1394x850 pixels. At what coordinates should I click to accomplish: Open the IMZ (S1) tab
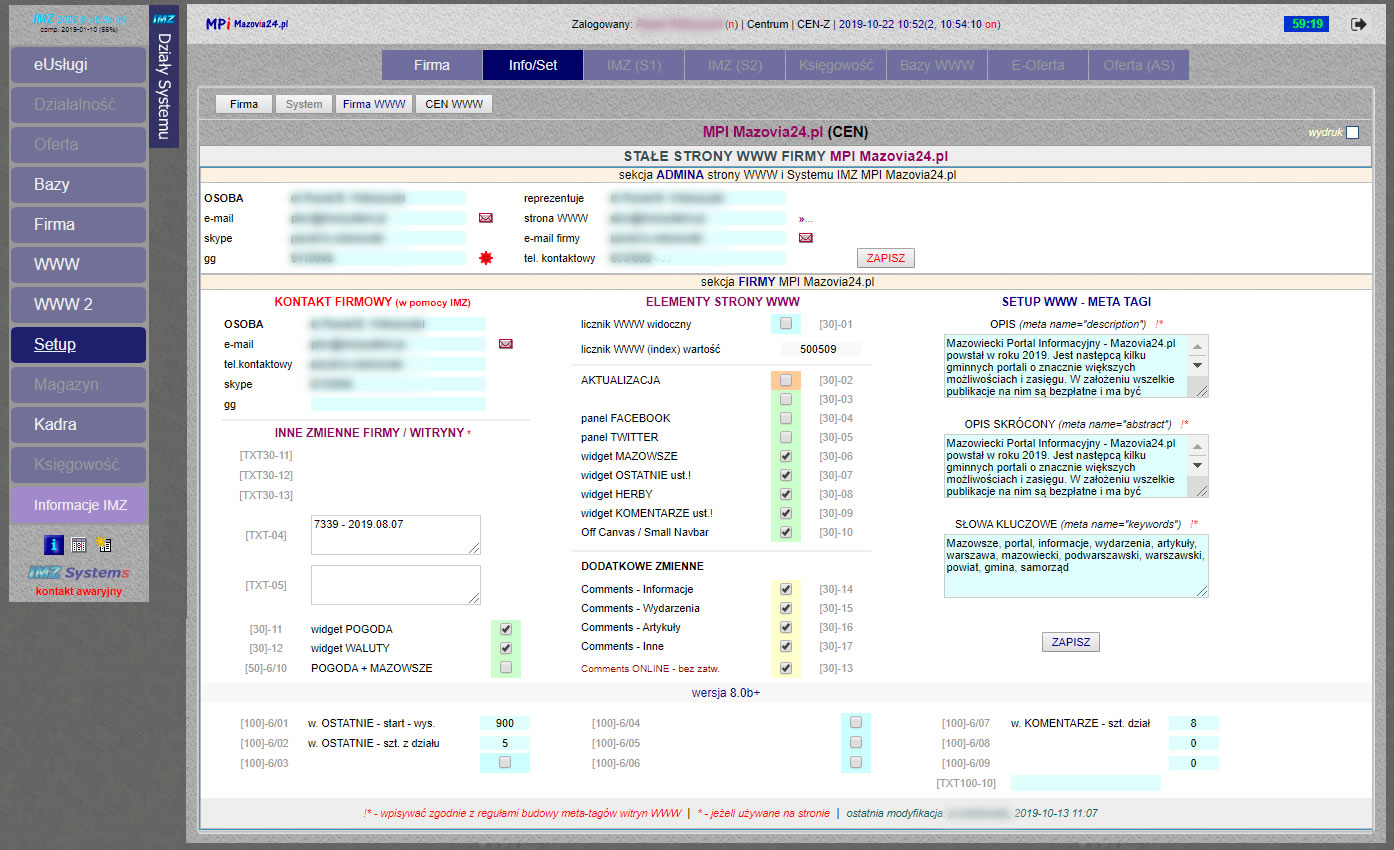[634, 65]
